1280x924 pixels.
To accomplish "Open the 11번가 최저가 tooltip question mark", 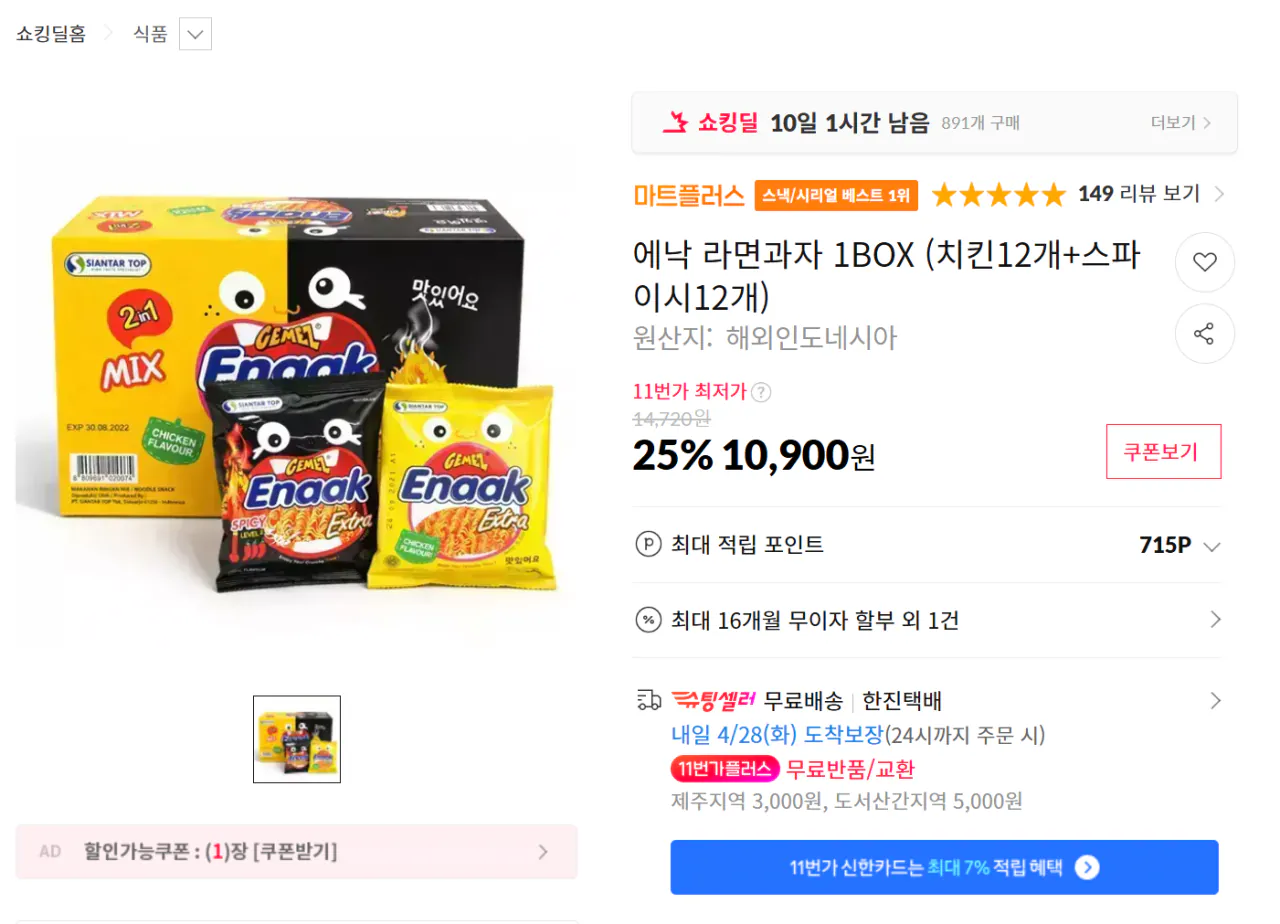I will (761, 392).
